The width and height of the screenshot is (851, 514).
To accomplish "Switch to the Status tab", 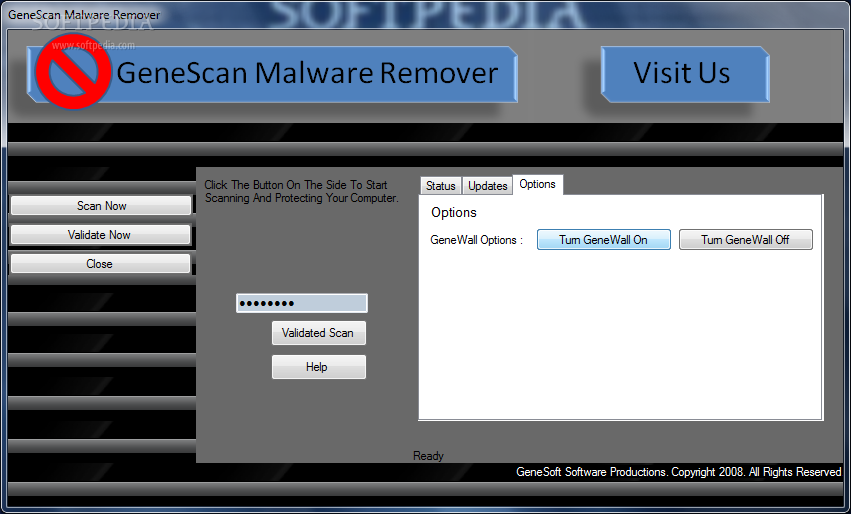I will point(441,186).
